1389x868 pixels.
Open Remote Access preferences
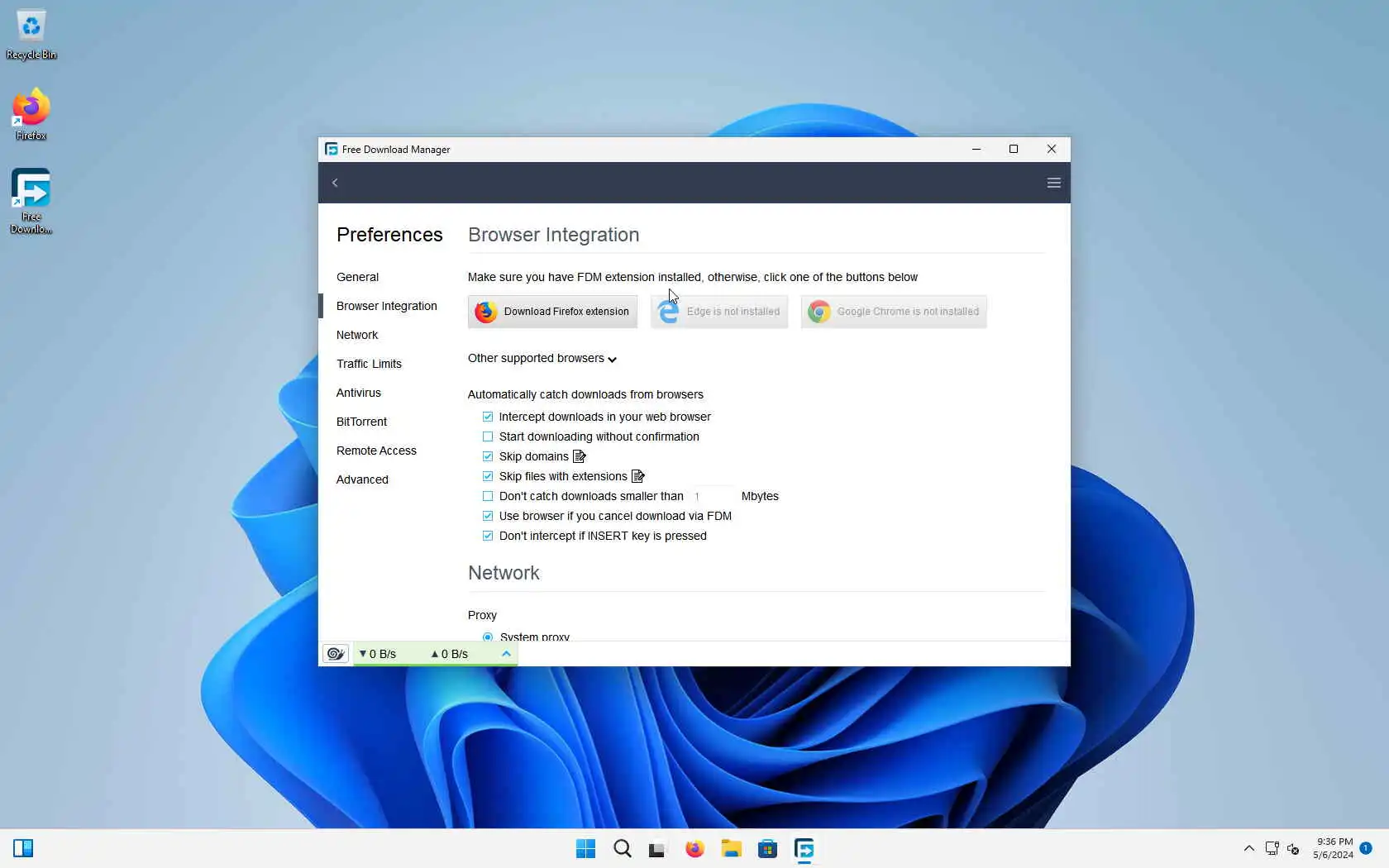pos(376,451)
